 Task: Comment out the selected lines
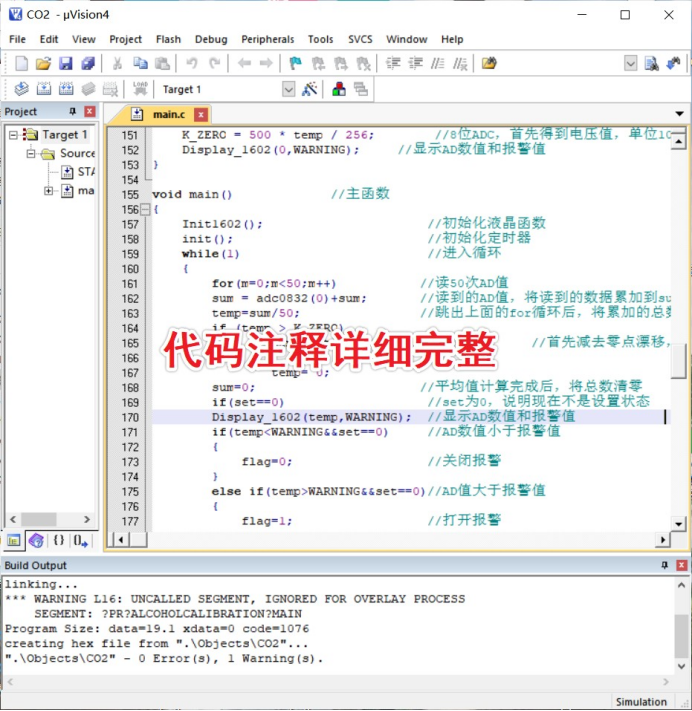tap(438, 63)
